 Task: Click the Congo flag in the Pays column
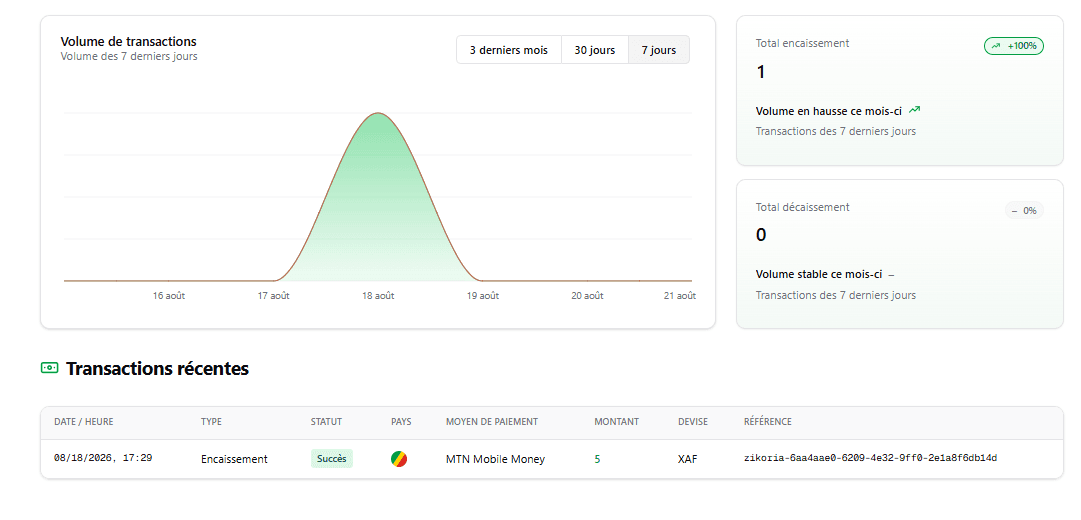click(x=398, y=459)
